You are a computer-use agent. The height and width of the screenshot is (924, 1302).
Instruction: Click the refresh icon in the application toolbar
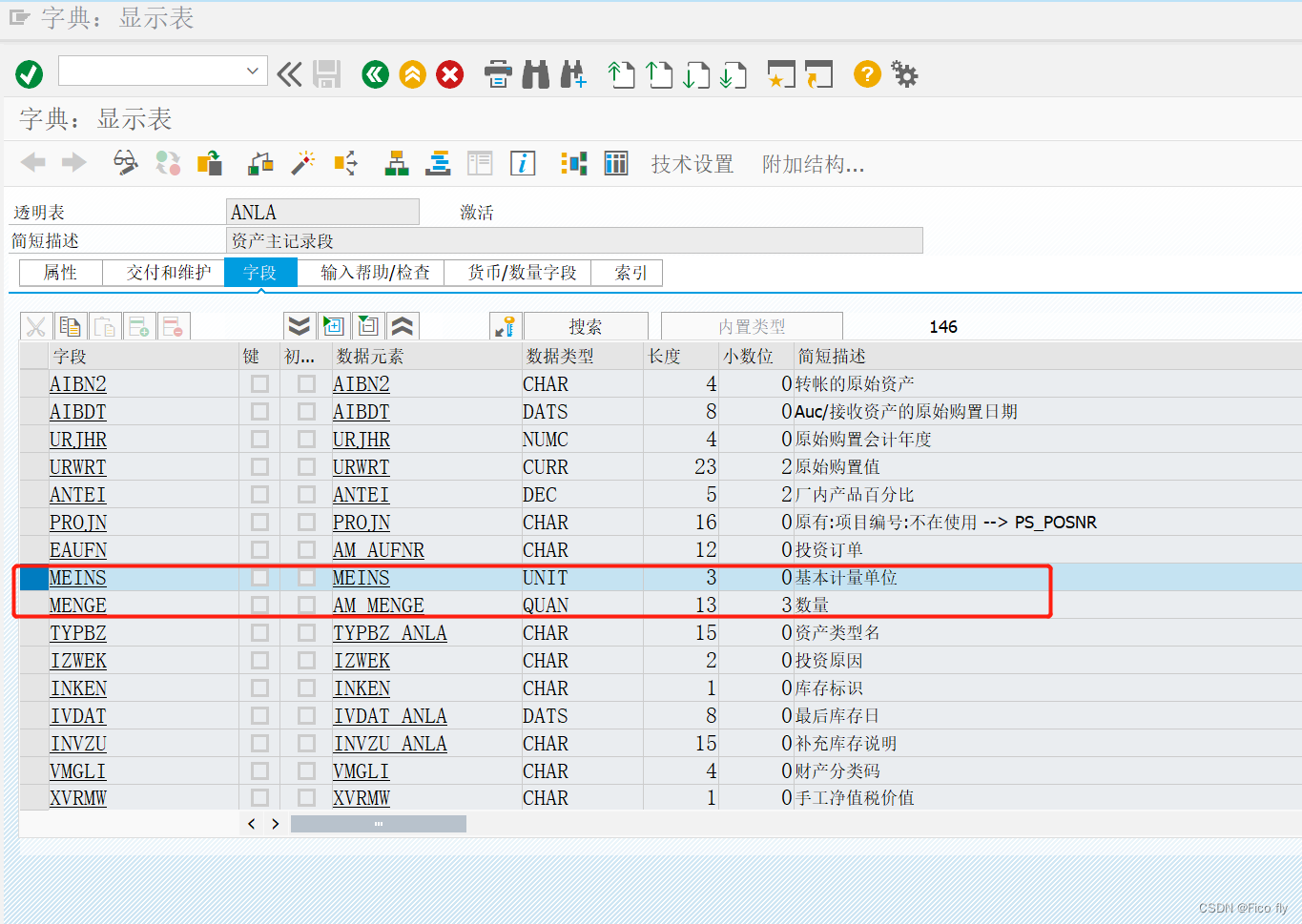168,162
